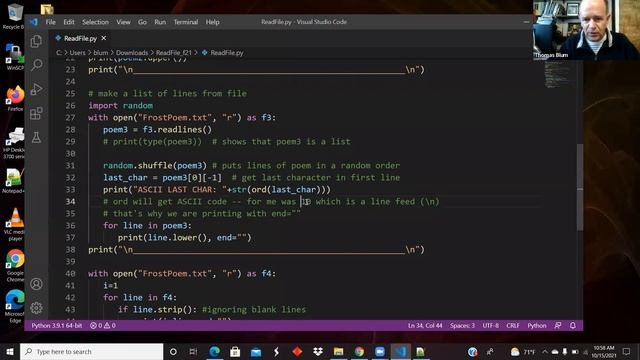Select the Python language mode
The height and width of the screenshot is (360, 640).
[x=537, y=326]
